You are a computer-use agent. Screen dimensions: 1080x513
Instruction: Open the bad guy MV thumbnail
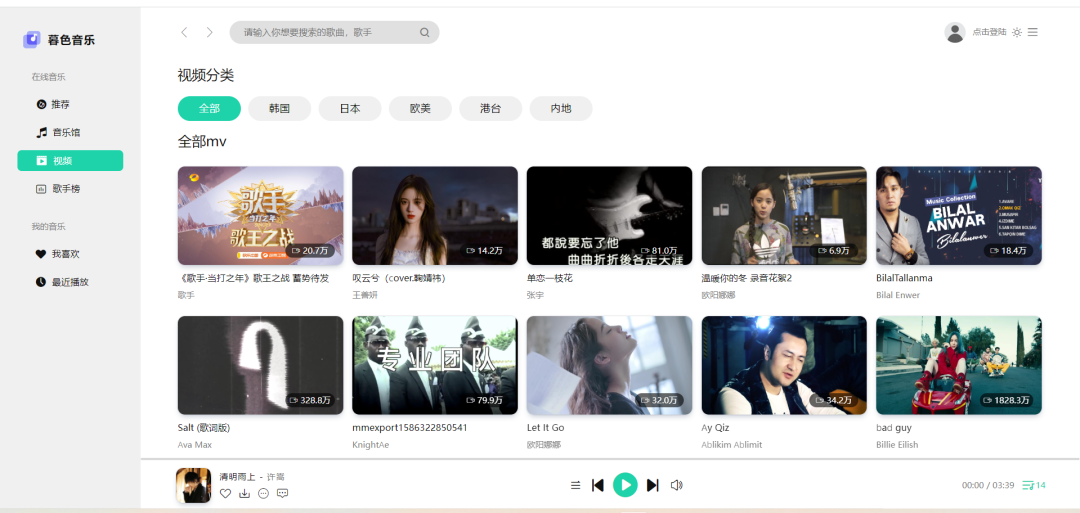(x=959, y=365)
